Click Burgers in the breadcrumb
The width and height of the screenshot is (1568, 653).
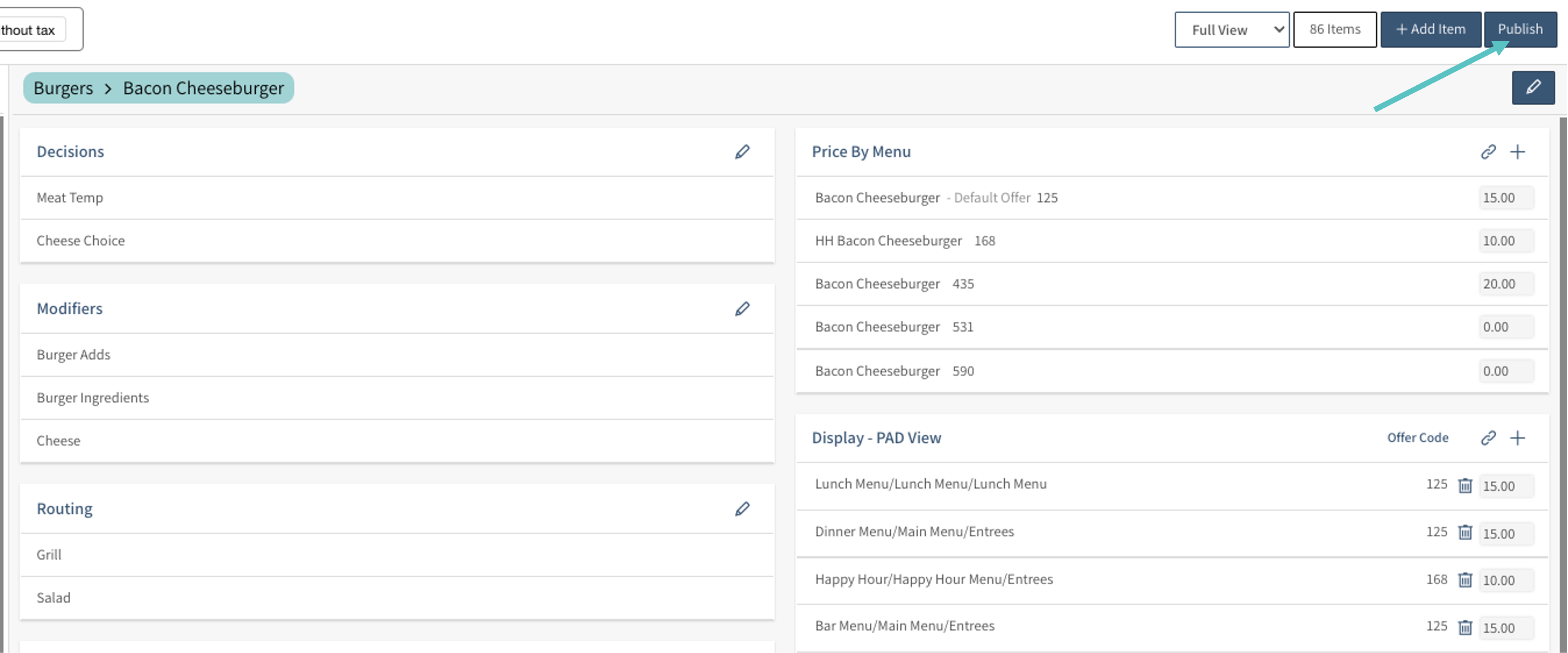[x=63, y=88]
